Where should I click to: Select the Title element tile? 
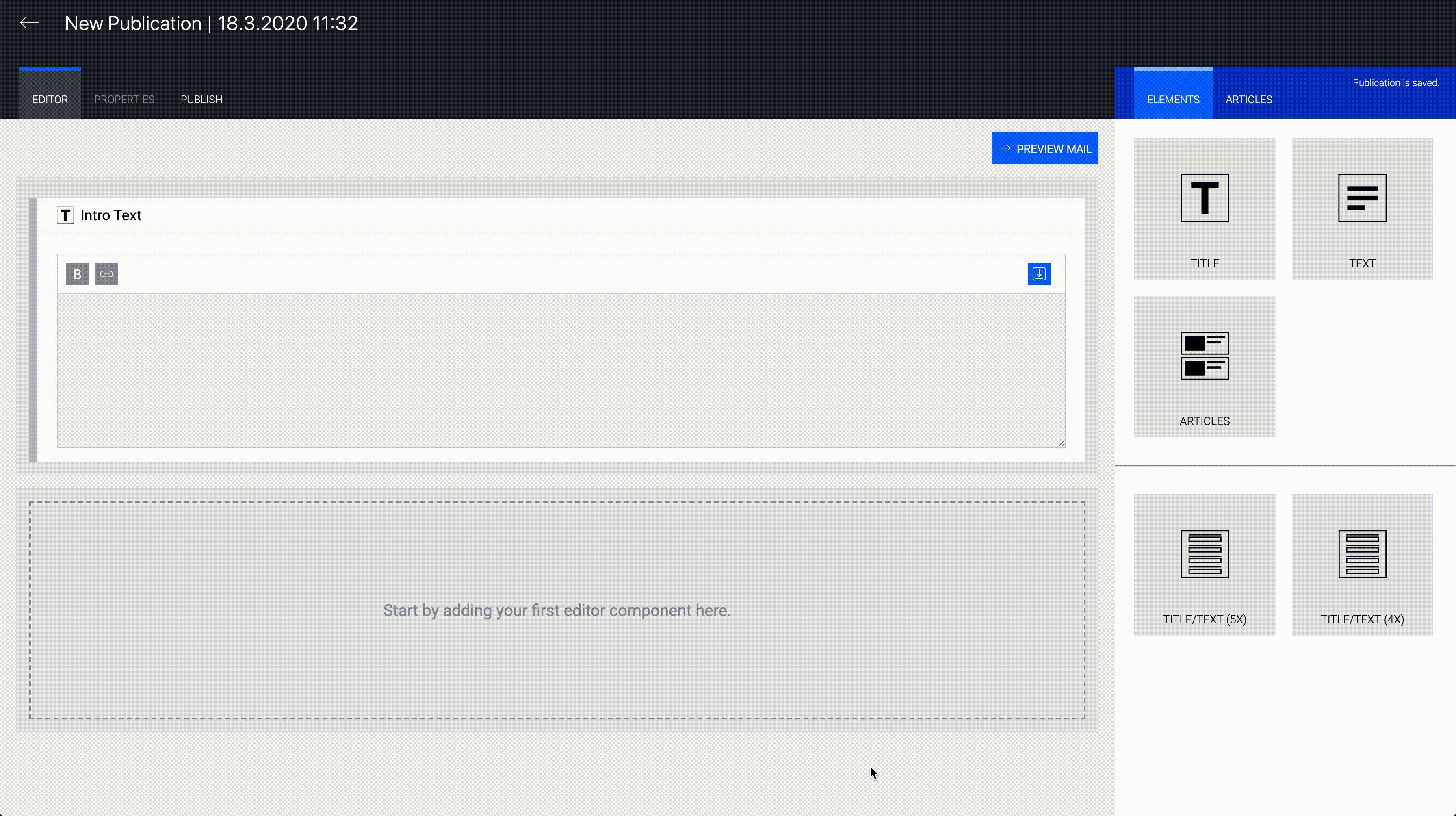(1205, 208)
